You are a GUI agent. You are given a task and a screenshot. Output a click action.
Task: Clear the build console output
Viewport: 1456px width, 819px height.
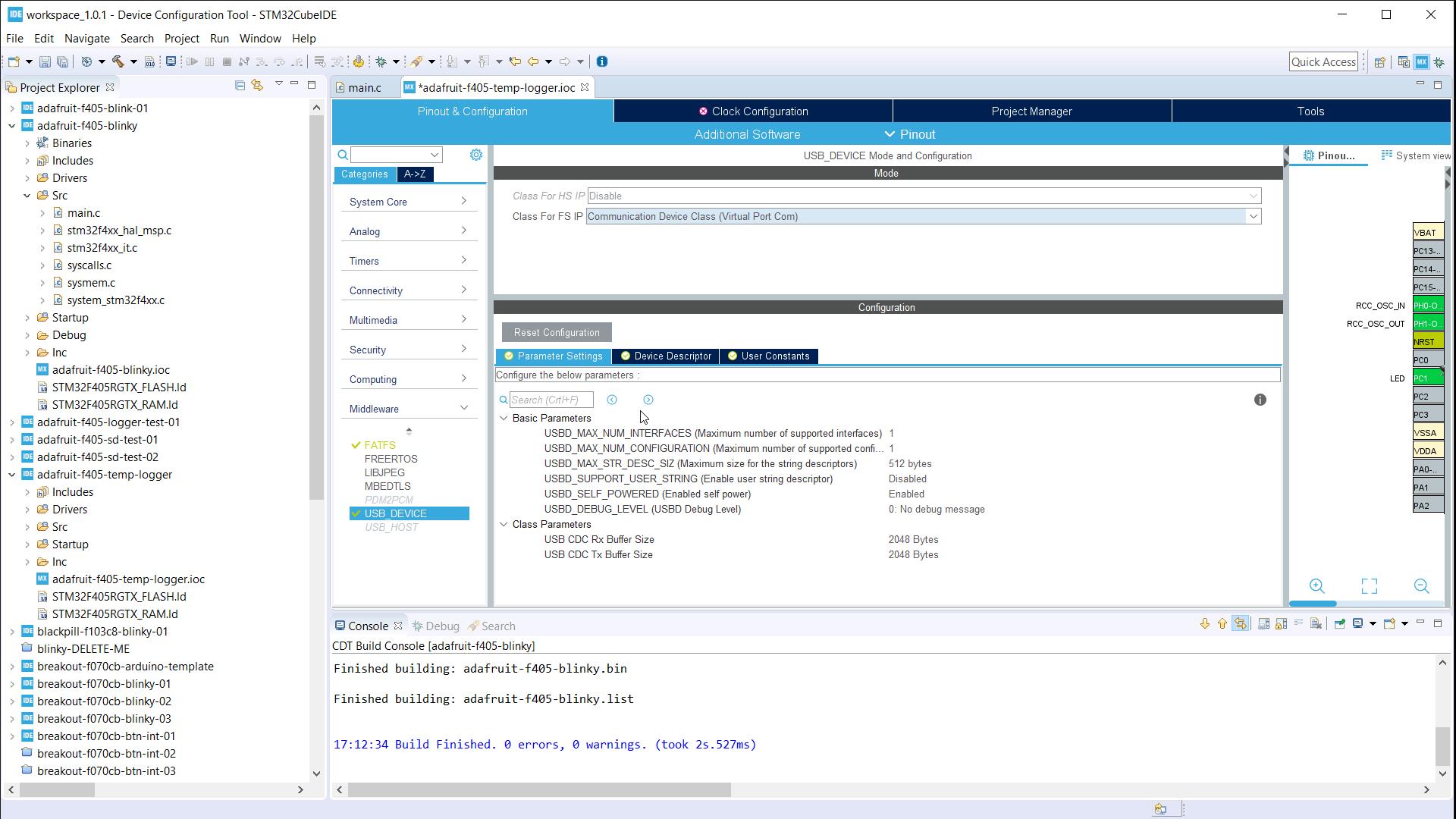tap(1316, 625)
